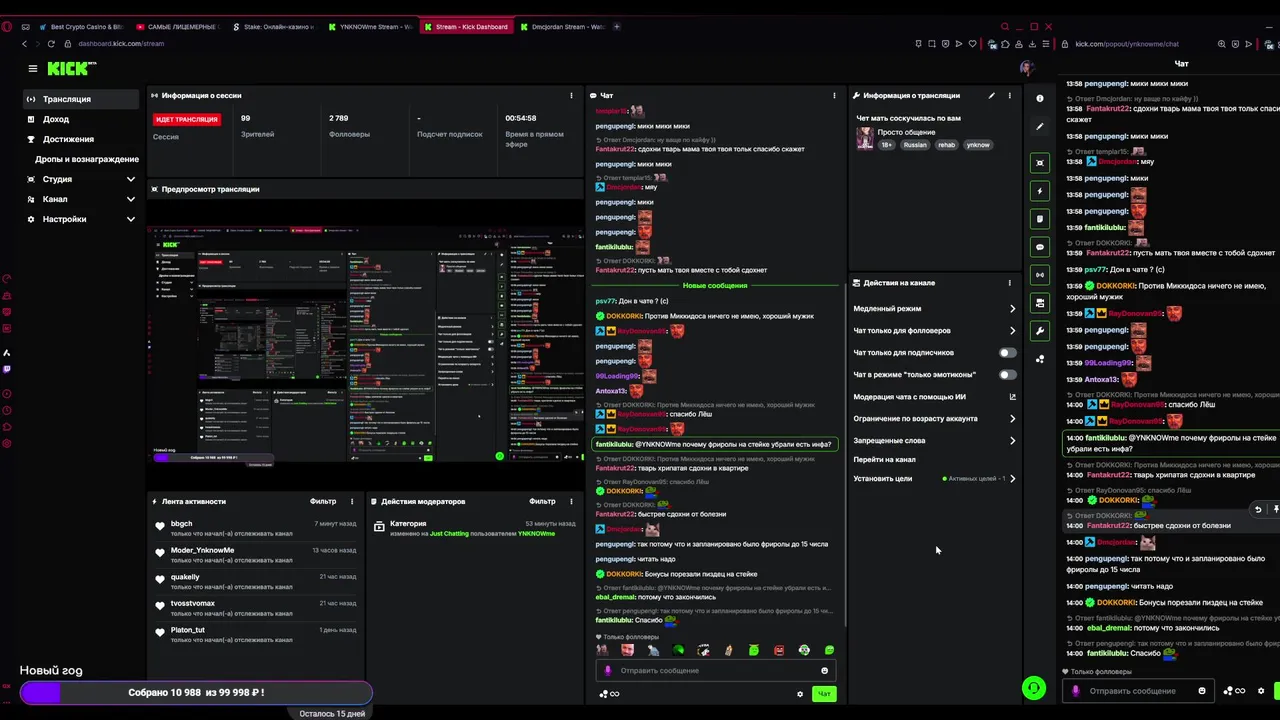This screenshot has width=1280, height=720.
Task: Click Новые сообщения divider in chat
Action: (x=715, y=286)
